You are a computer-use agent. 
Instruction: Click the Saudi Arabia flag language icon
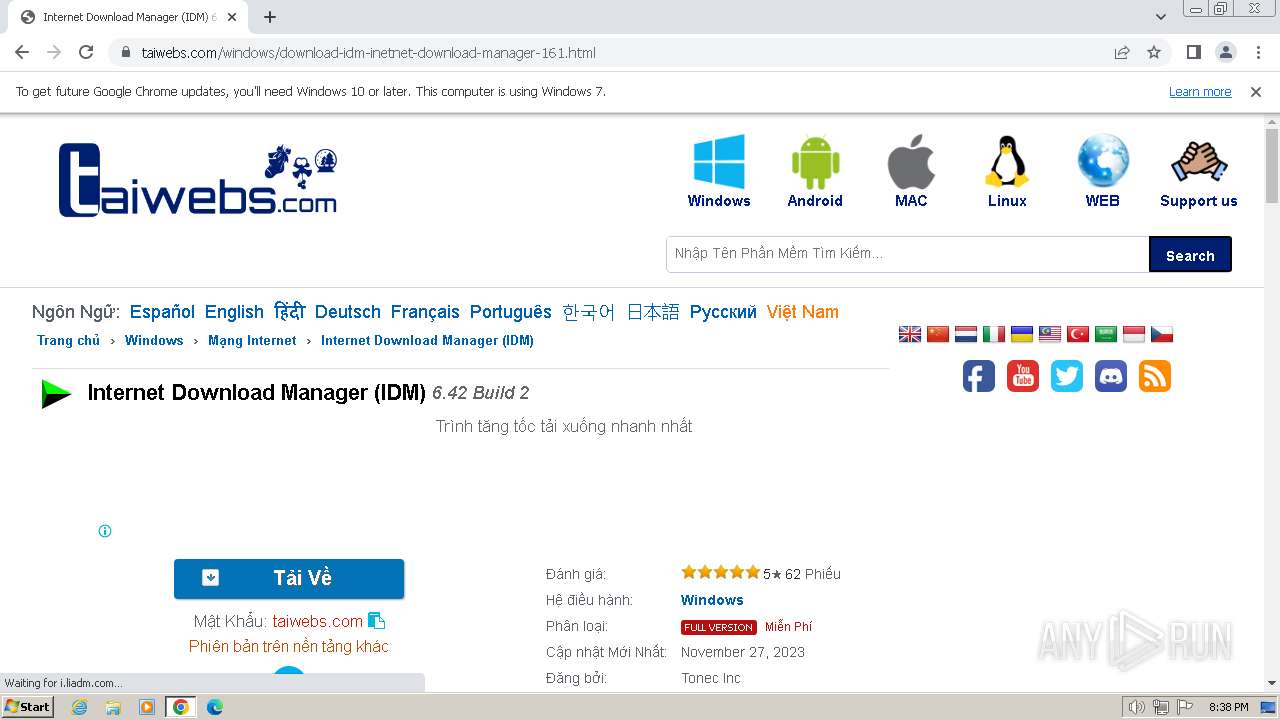(1106, 334)
